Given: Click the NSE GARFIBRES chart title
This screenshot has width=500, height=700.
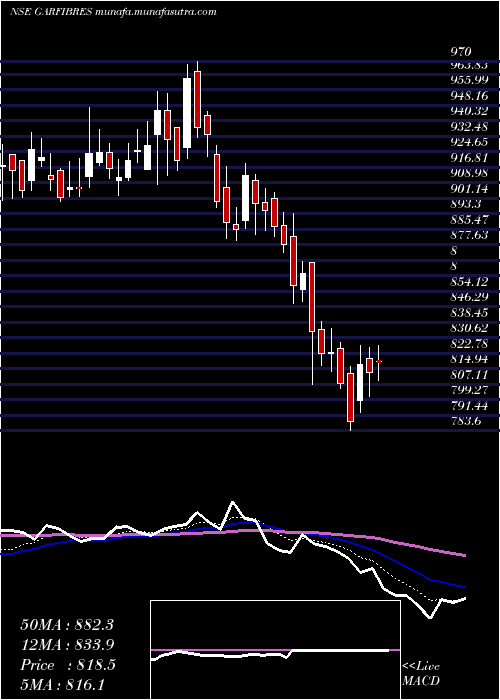Looking at the screenshot, I should tap(52, 12).
